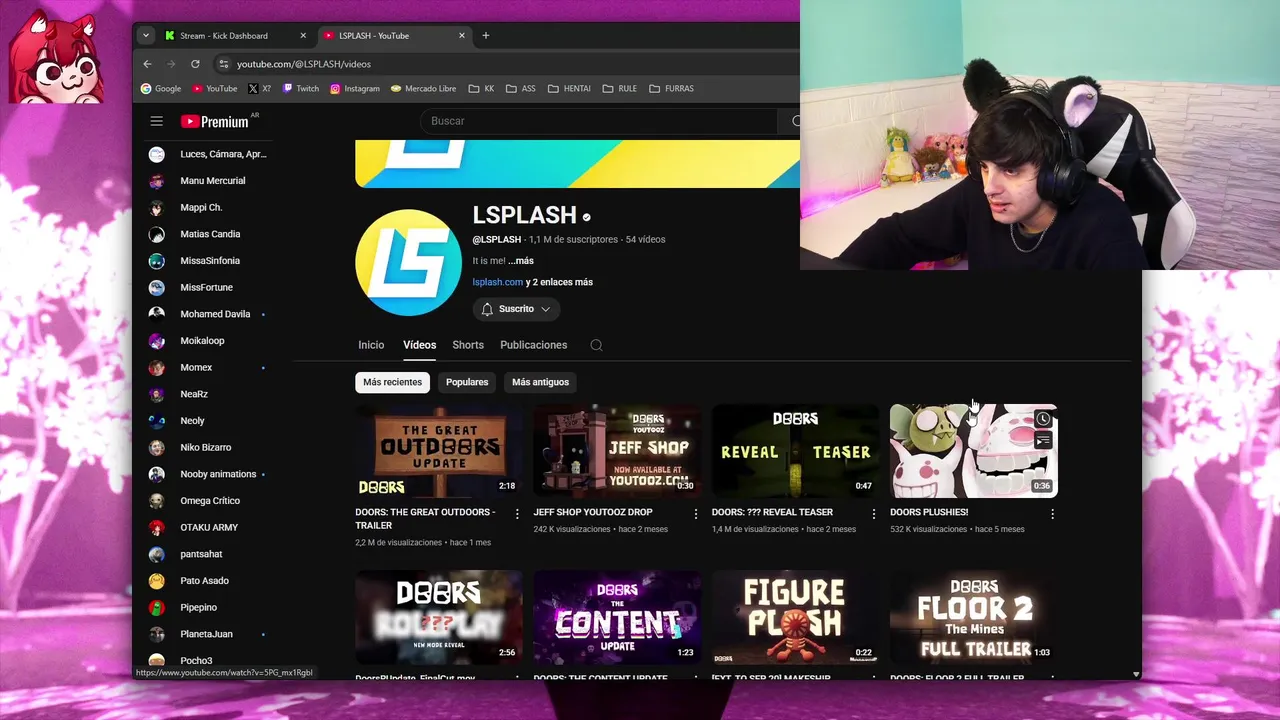Open MissaSinfonia subscription channel
The image size is (1280, 720).
(207, 261)
